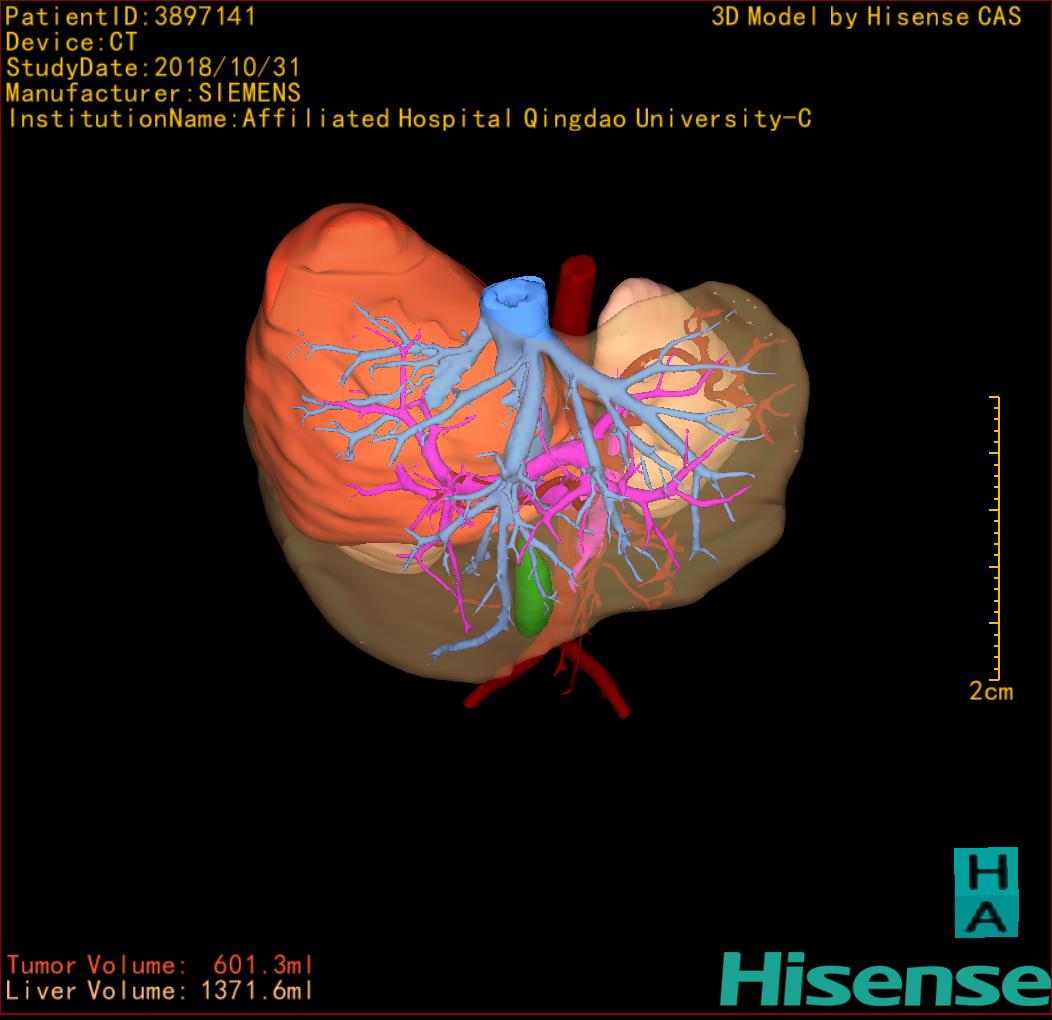Click the "3D Model by Hisense CAS" label
Viewport: 1052px width, 1020px height.
[x=866, y=17]
